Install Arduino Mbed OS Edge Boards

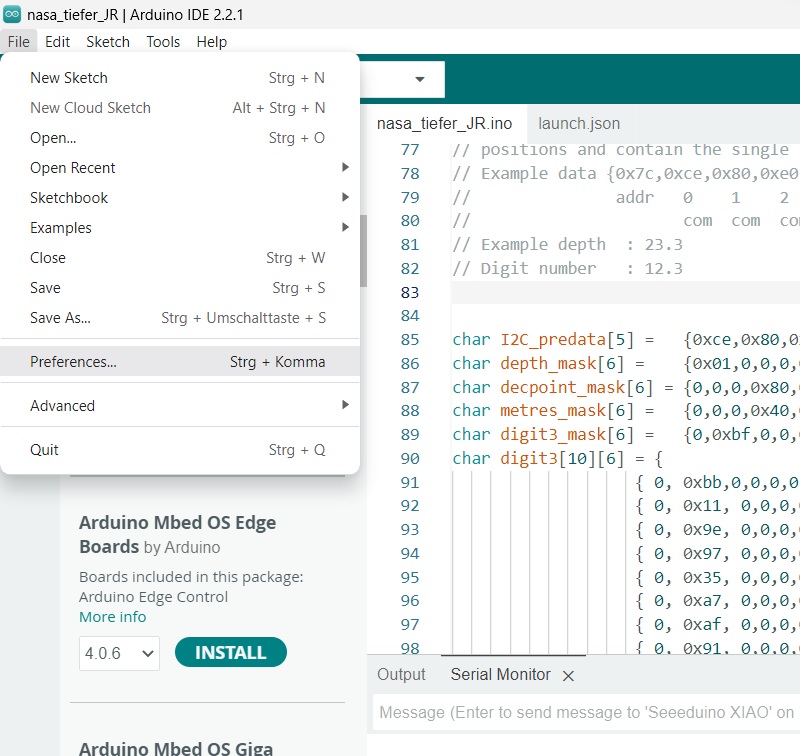coord(231,652)
